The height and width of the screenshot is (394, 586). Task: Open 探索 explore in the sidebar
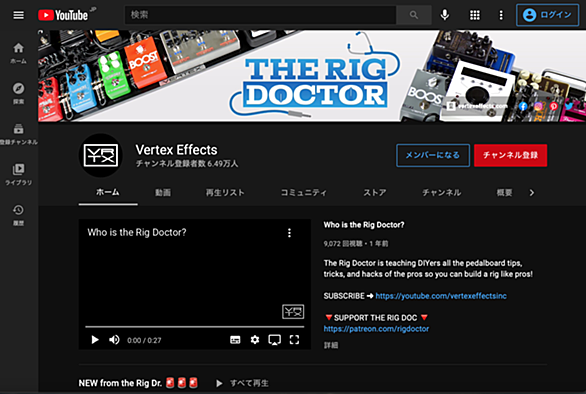tap(18, 93)
